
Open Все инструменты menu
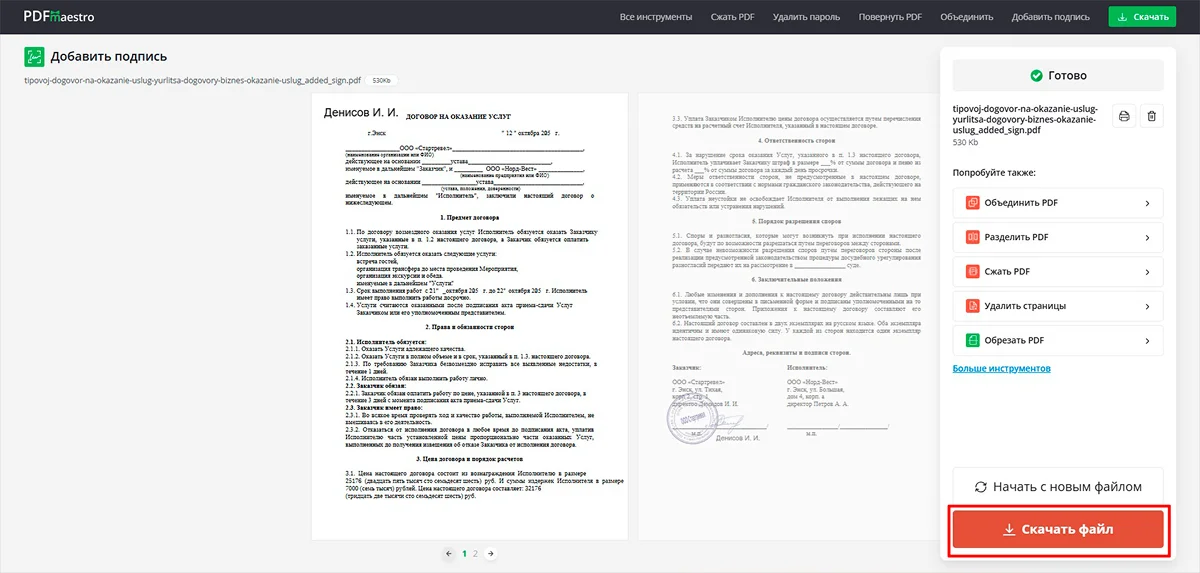coord(655,17)
